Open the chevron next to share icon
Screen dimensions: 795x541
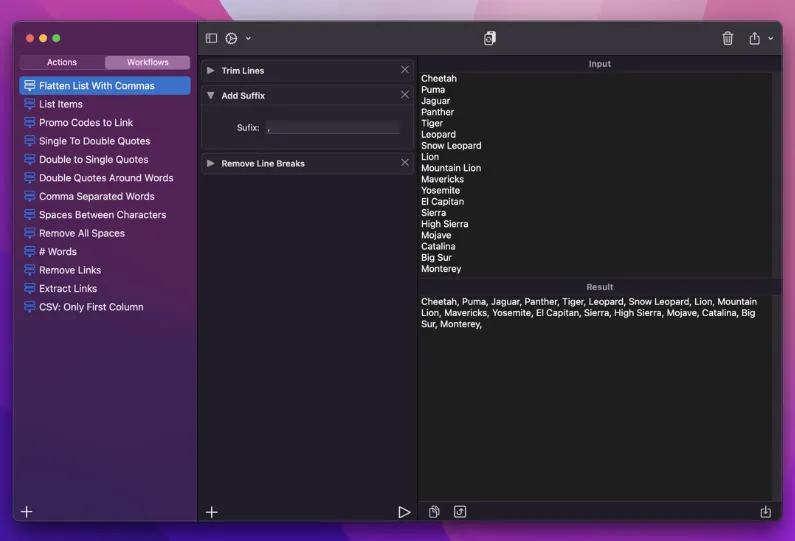click(770, 38)
